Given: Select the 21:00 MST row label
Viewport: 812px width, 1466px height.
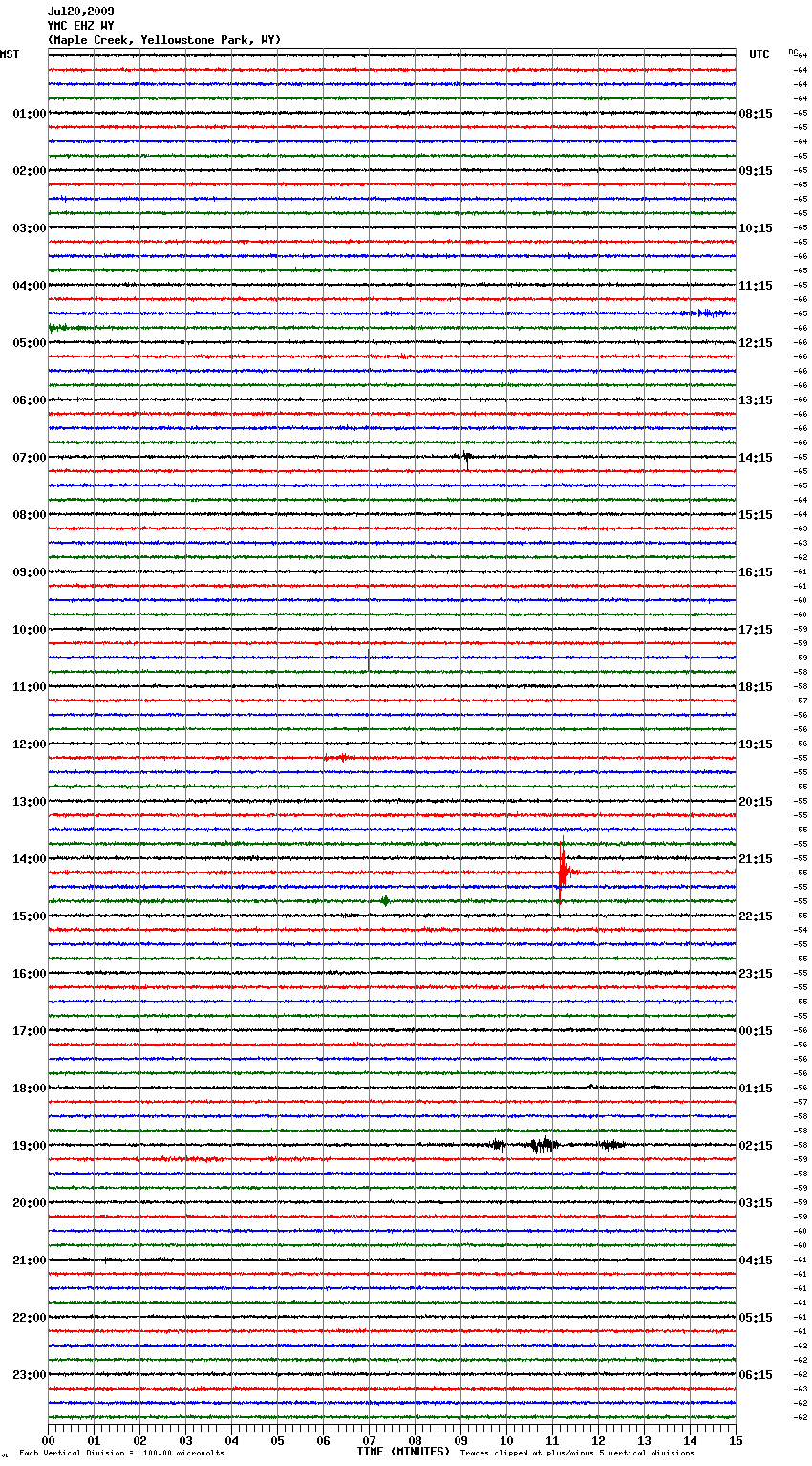Looking at the screenshot, I should [30, 1261].
